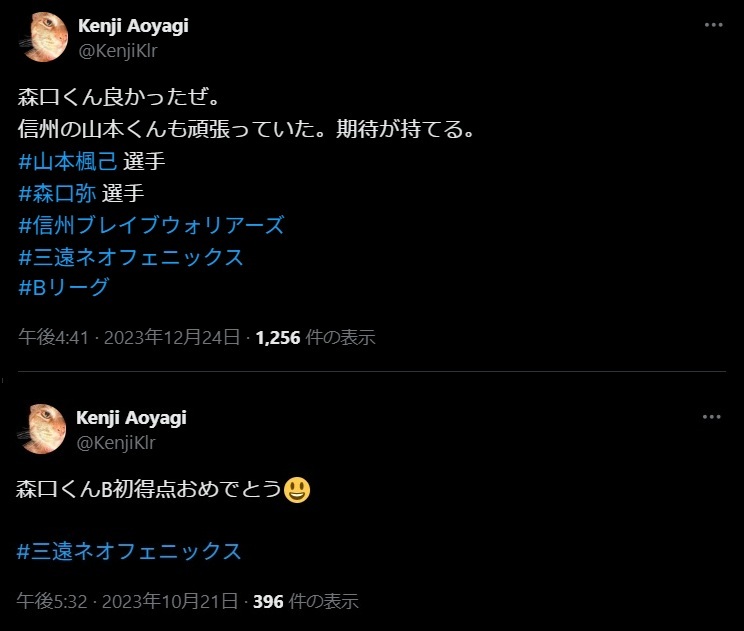Viewport: 744px width, 631px height.
Task: Click the smiley emoji in the October 21 tweet
Action: pyautogui.click(x=297, y=490)
